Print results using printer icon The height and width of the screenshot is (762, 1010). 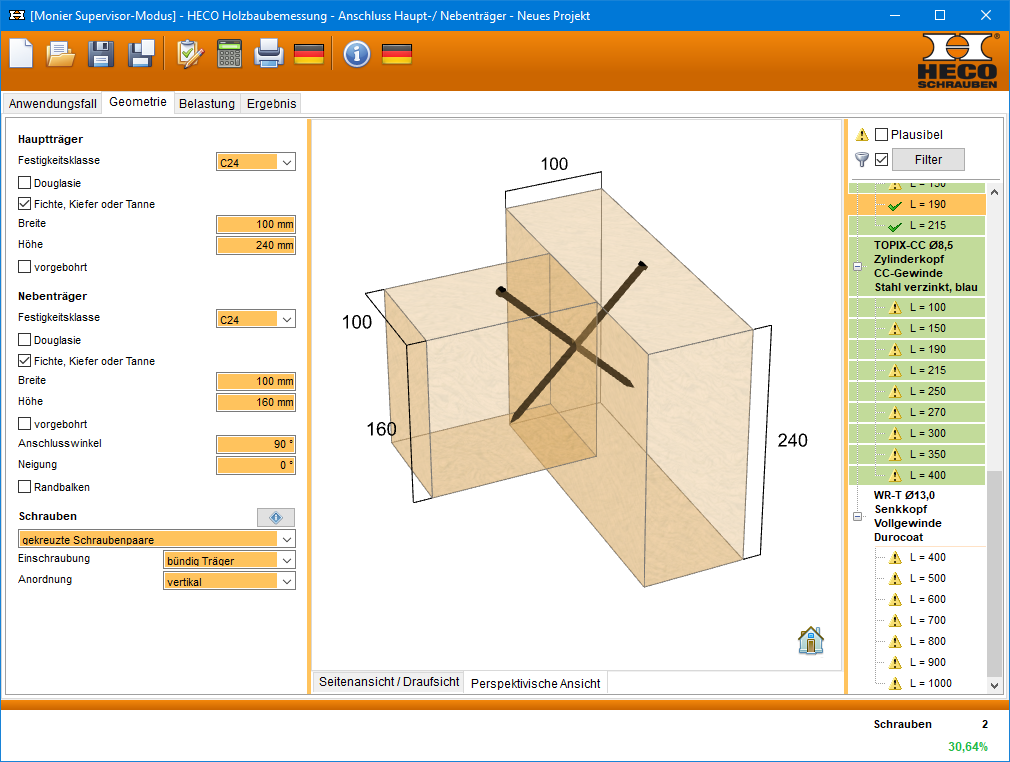[x=269, y=54]
